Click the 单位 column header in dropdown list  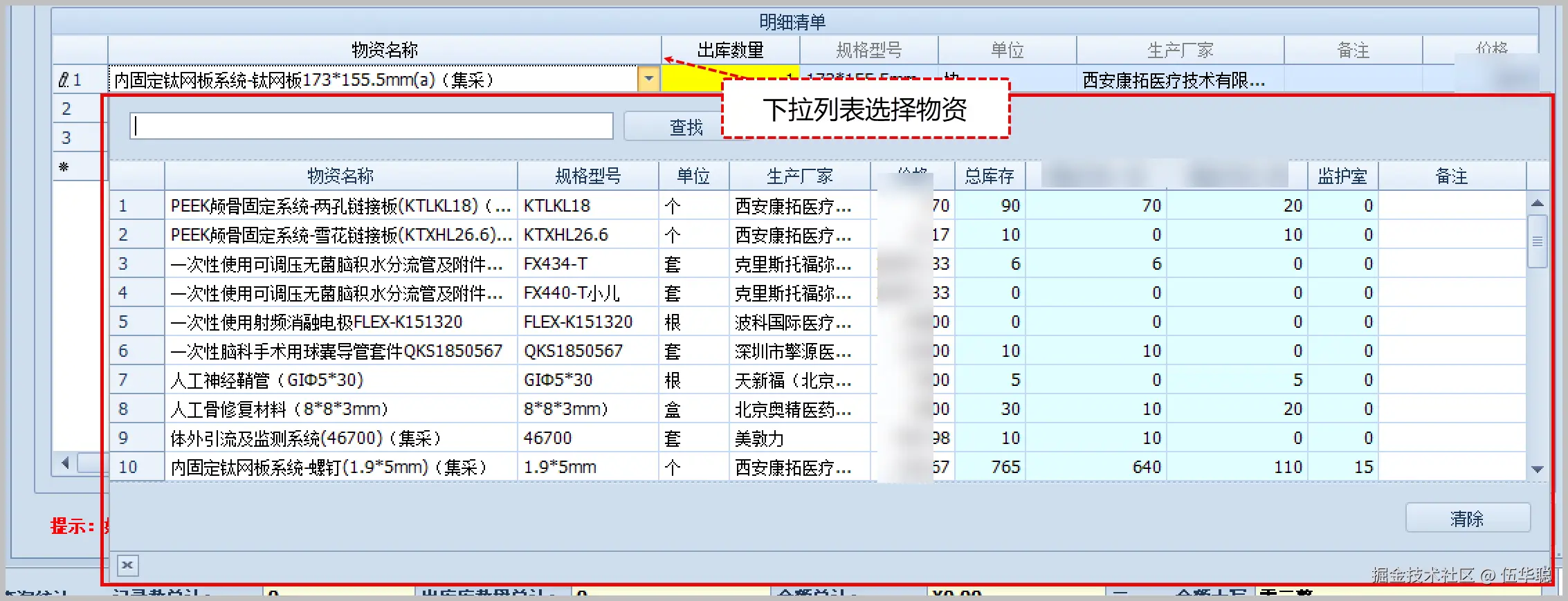pyautogui.click(x=693, y=176)
